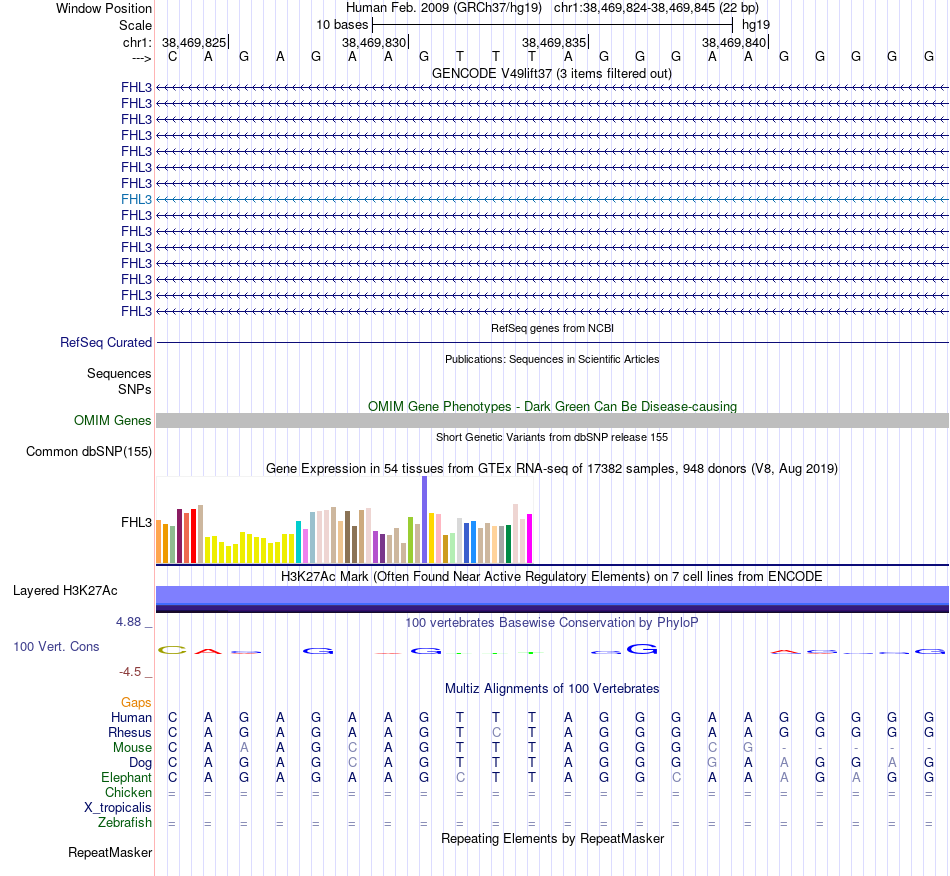This screenshot has height=876, width=950.
Task: Click the 'X_tropicalis' alignment row label
Action: (x=118, y=808)
